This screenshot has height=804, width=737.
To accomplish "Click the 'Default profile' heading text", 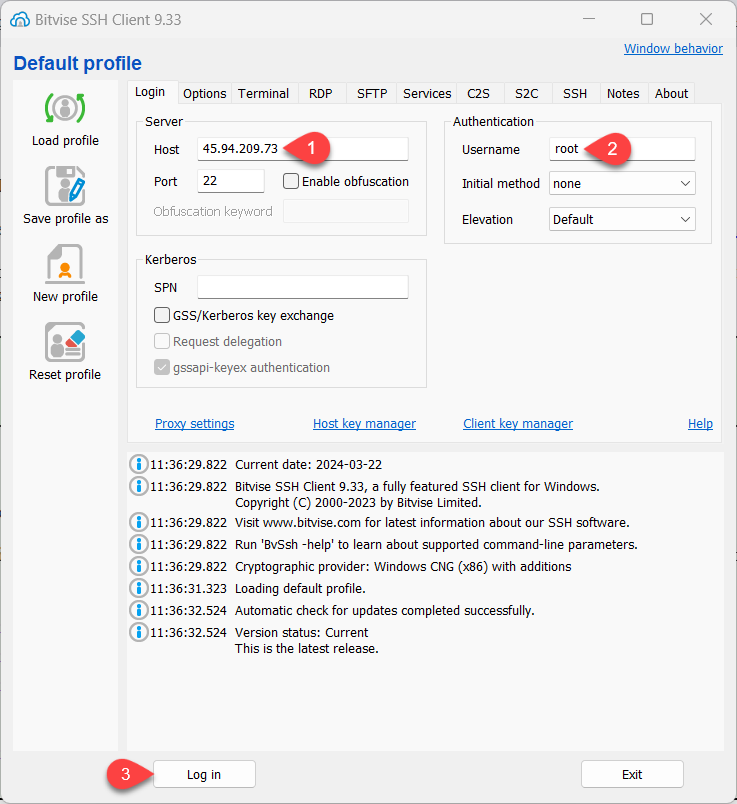I will coord(77,63).
